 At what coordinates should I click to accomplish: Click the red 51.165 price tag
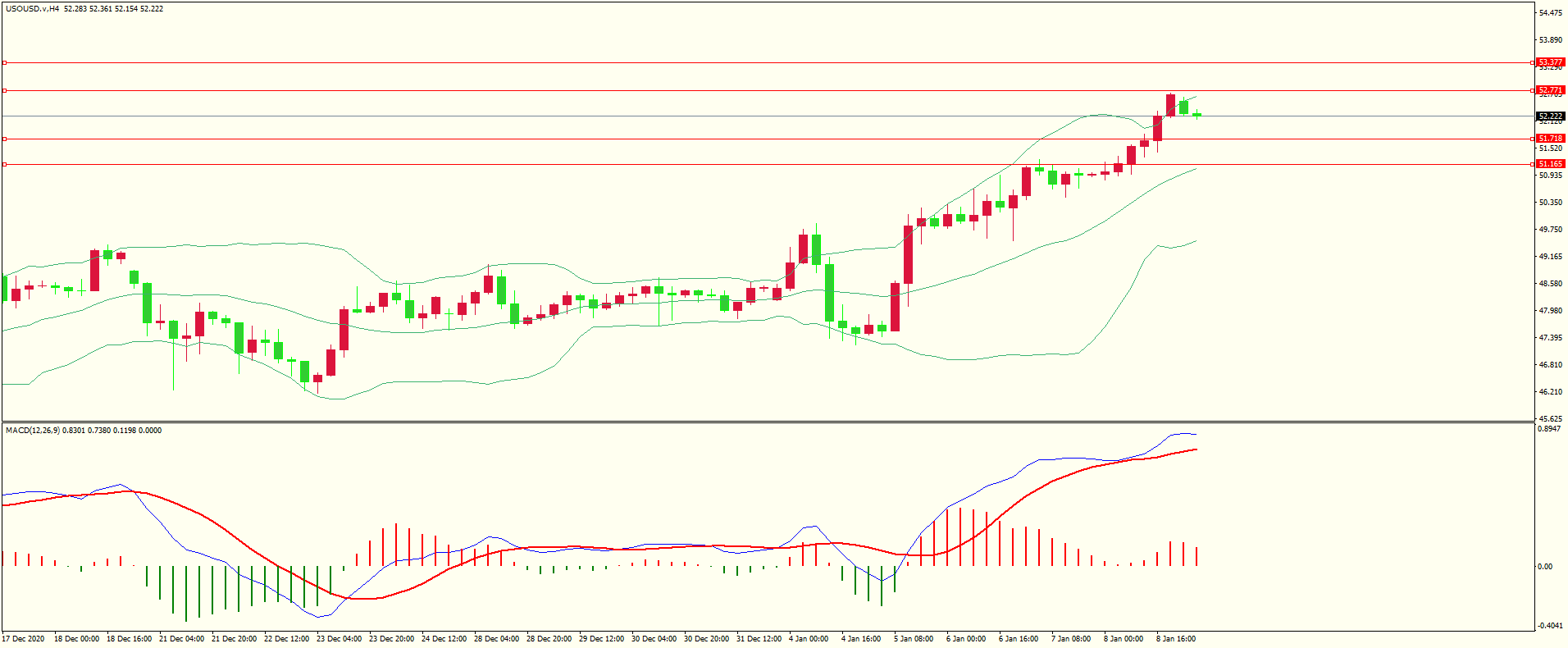[1549, 164]
